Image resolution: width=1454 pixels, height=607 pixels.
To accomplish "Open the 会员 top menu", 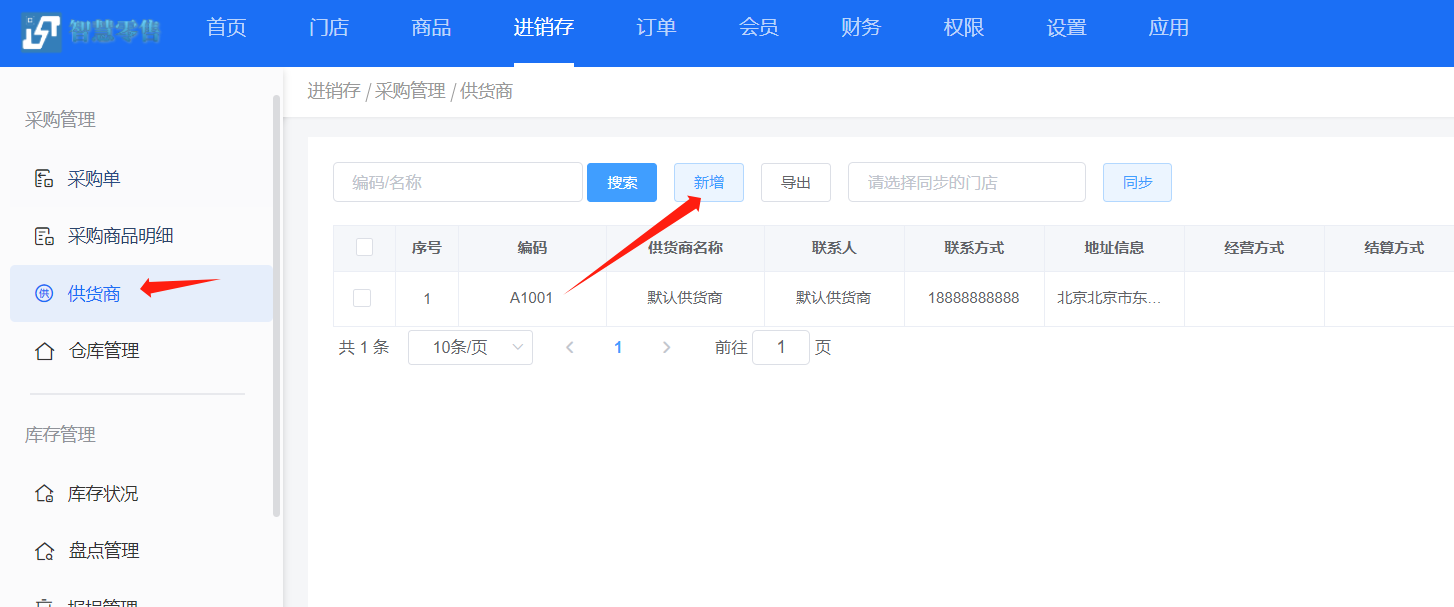I will coord(759,28).
